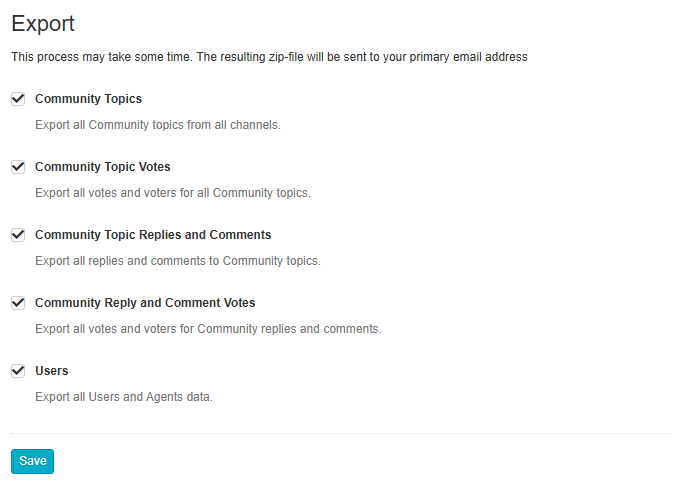Screen dimensions: 683x484
Task: Click the "Export all Community topics from all channels" description
Action: click(x=158, y=125)
